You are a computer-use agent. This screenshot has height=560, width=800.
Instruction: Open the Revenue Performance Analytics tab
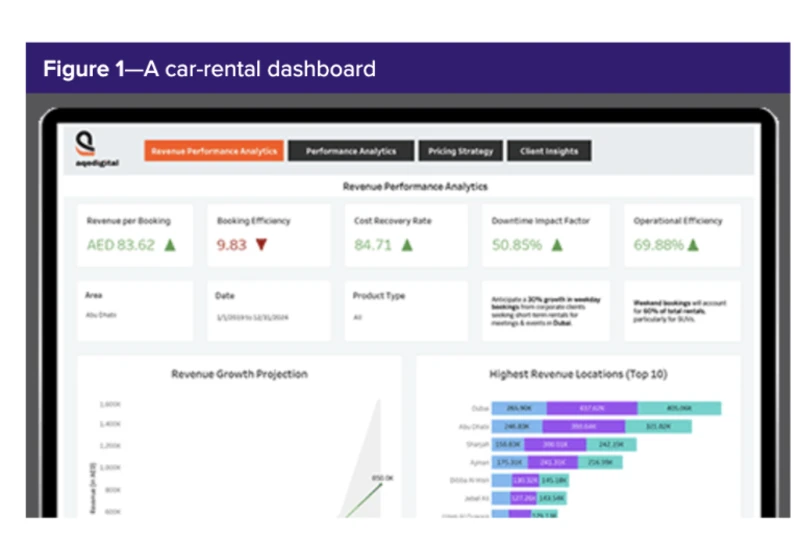click(214, 151)
